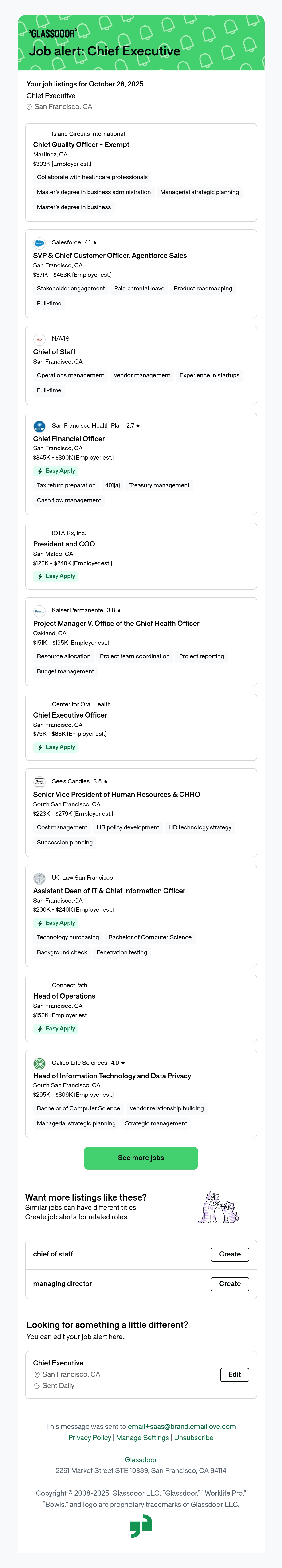
Task: Click 'Strategic management' tag
Action: pos(156,1124)
